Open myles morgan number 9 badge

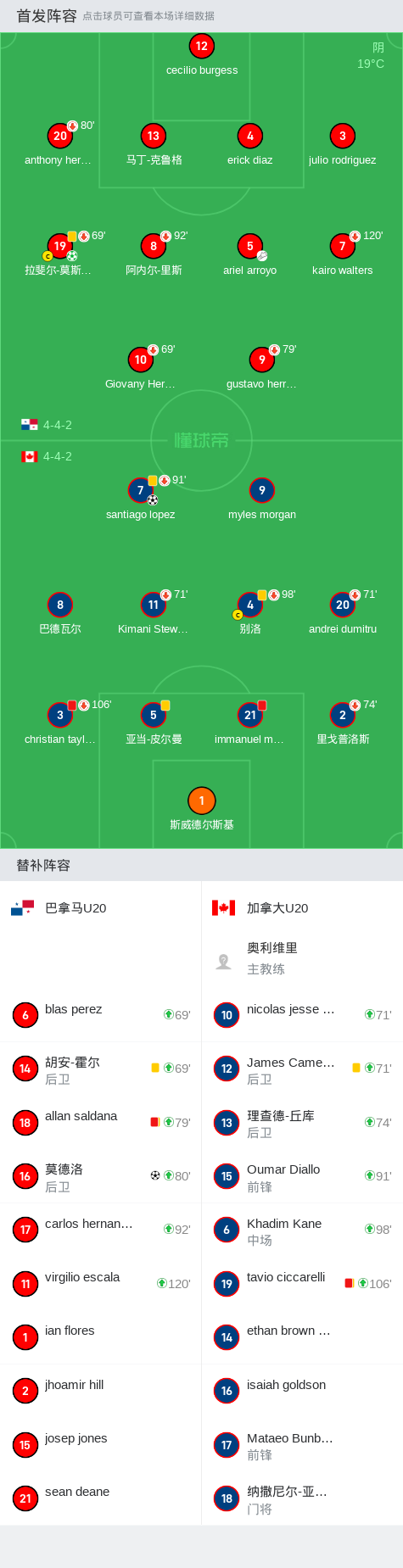(262, 490)
